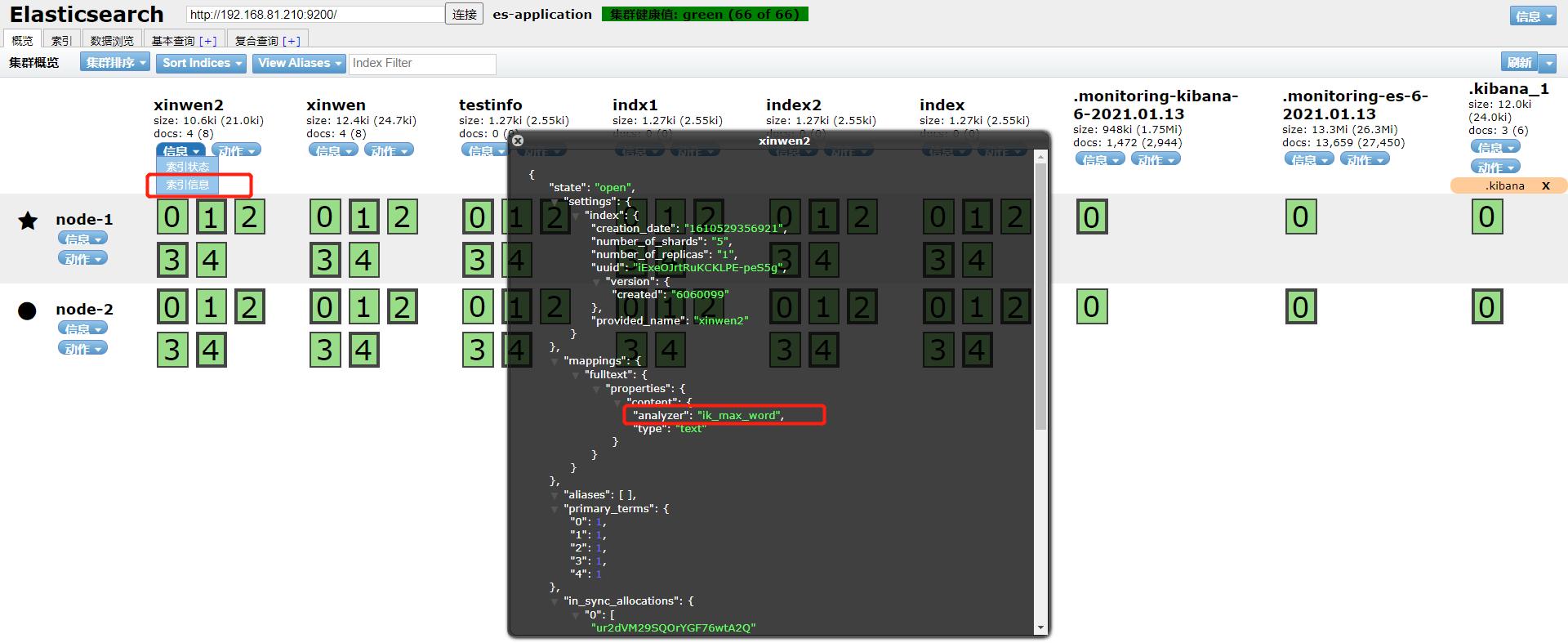Click the Index Filter input

[x=422, y=64]
